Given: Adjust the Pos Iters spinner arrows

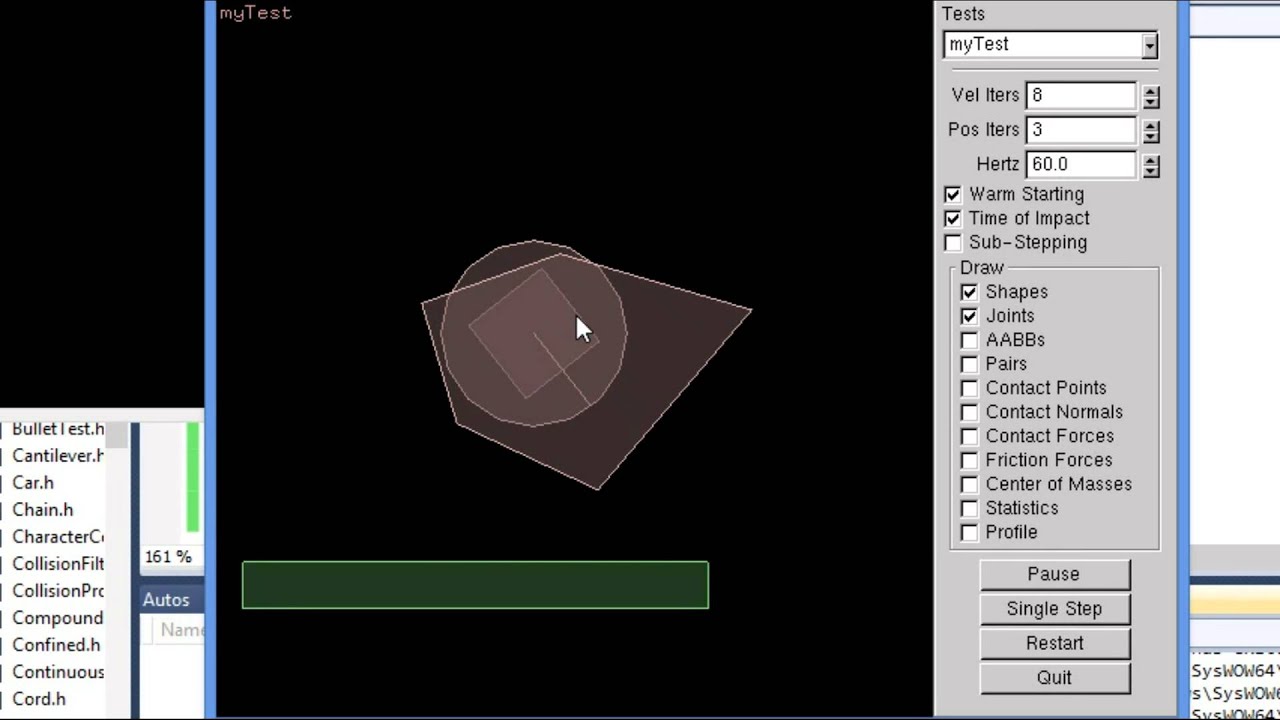Looking at the screenshot, I should (x=1151, y=131).
